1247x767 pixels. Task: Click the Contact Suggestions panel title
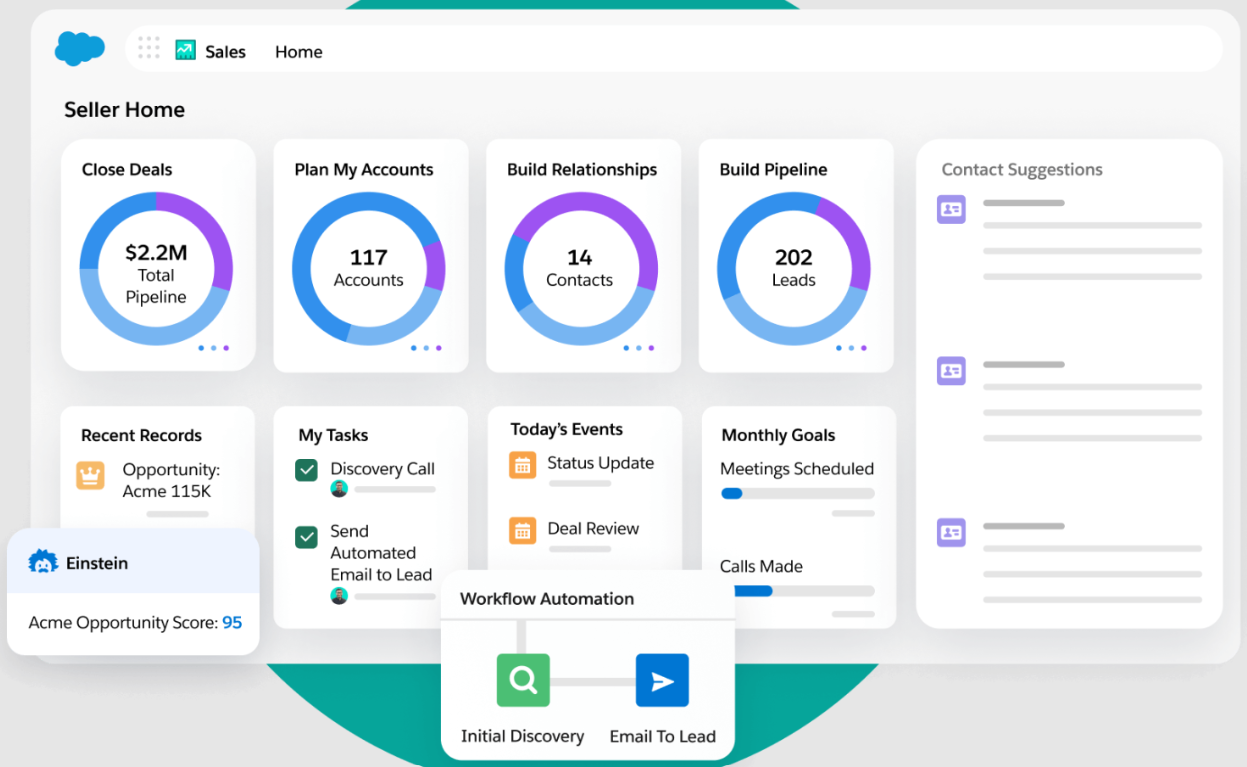pyautogui.click(x=1022, y=170)
